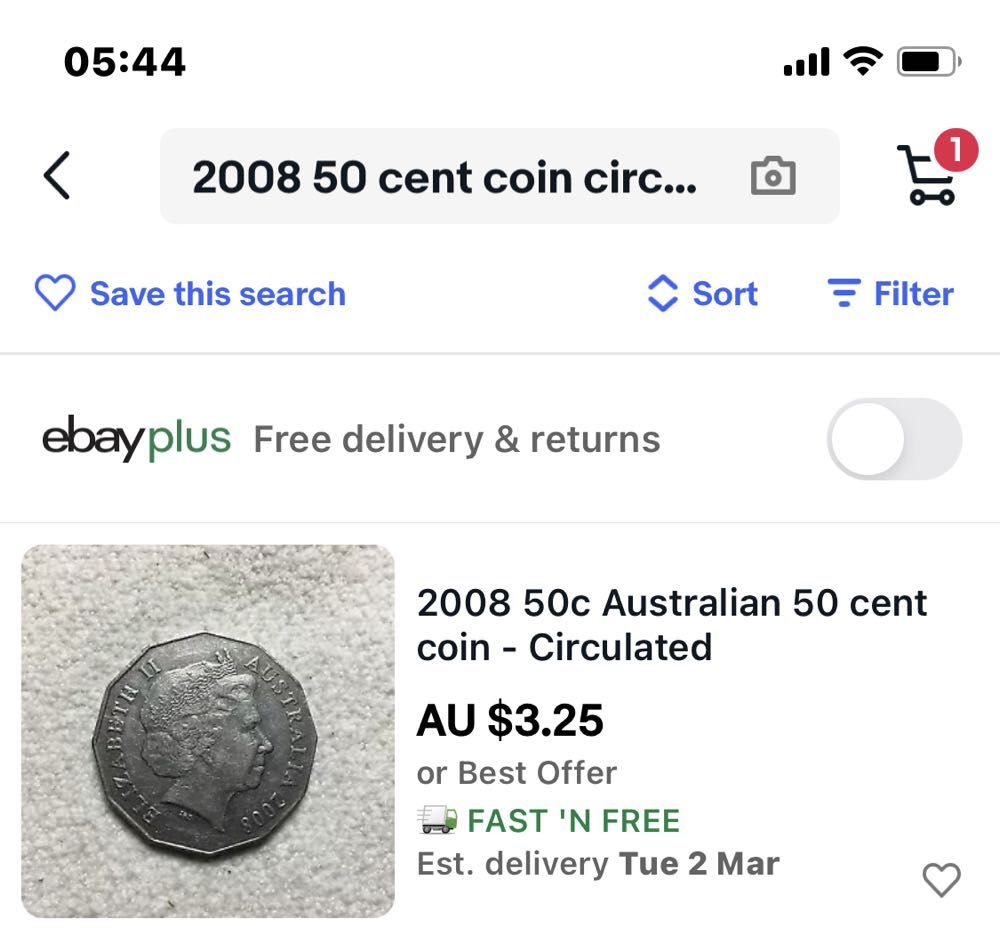Tap the or Best Offer text
Image resolution: width=1000 pixels, height=936 pixels.
[x=516, y=773]
